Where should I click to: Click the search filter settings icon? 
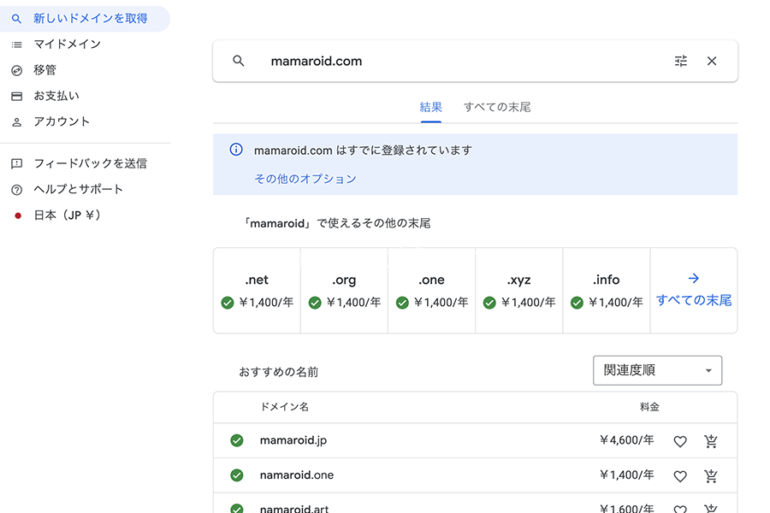tap(681, 61)
